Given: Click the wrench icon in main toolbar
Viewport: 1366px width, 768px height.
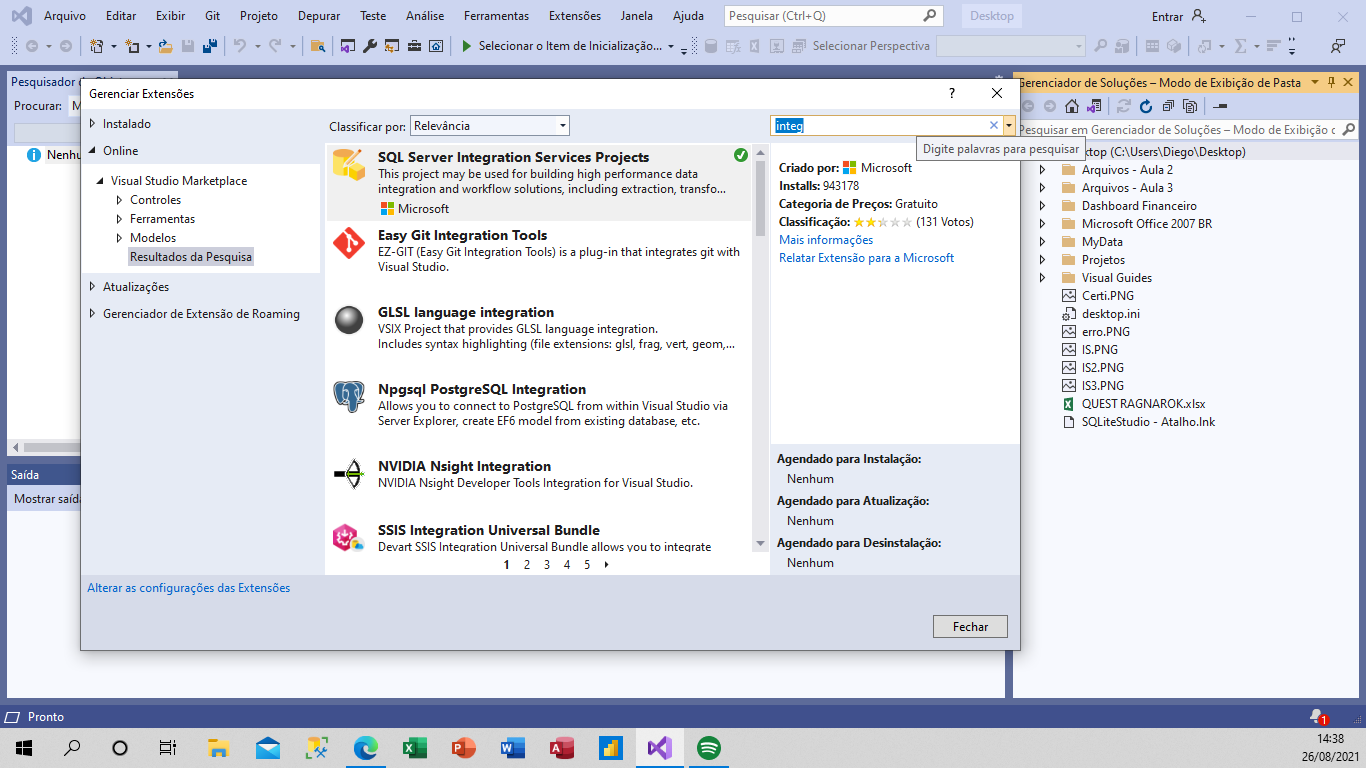Looking at the screenshot, I should click(x=369, y=46).
